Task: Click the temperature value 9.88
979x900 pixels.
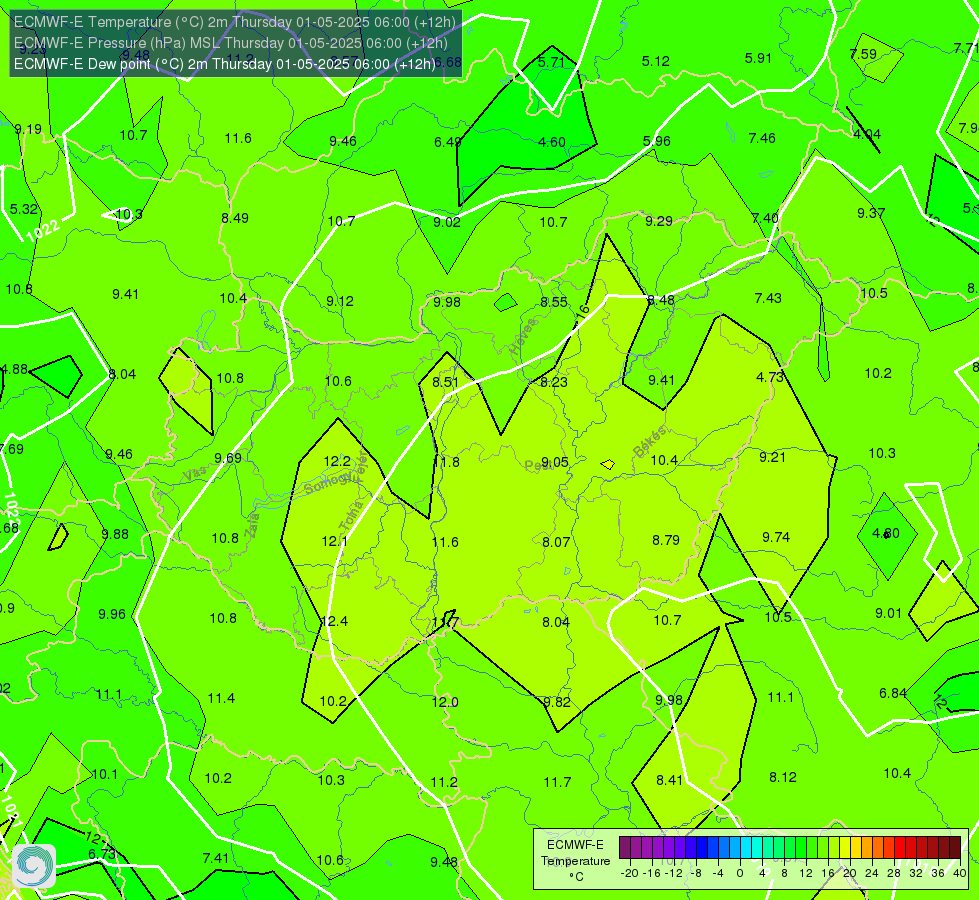Action: [115, 534]
